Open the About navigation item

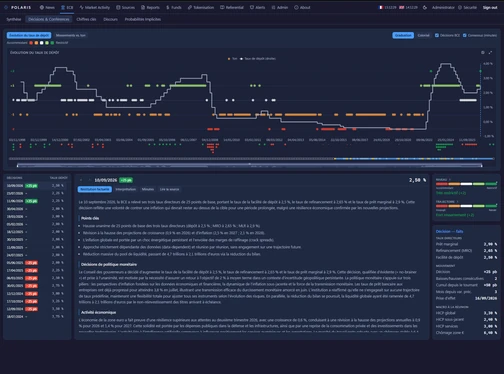click(x=302, y=7)
